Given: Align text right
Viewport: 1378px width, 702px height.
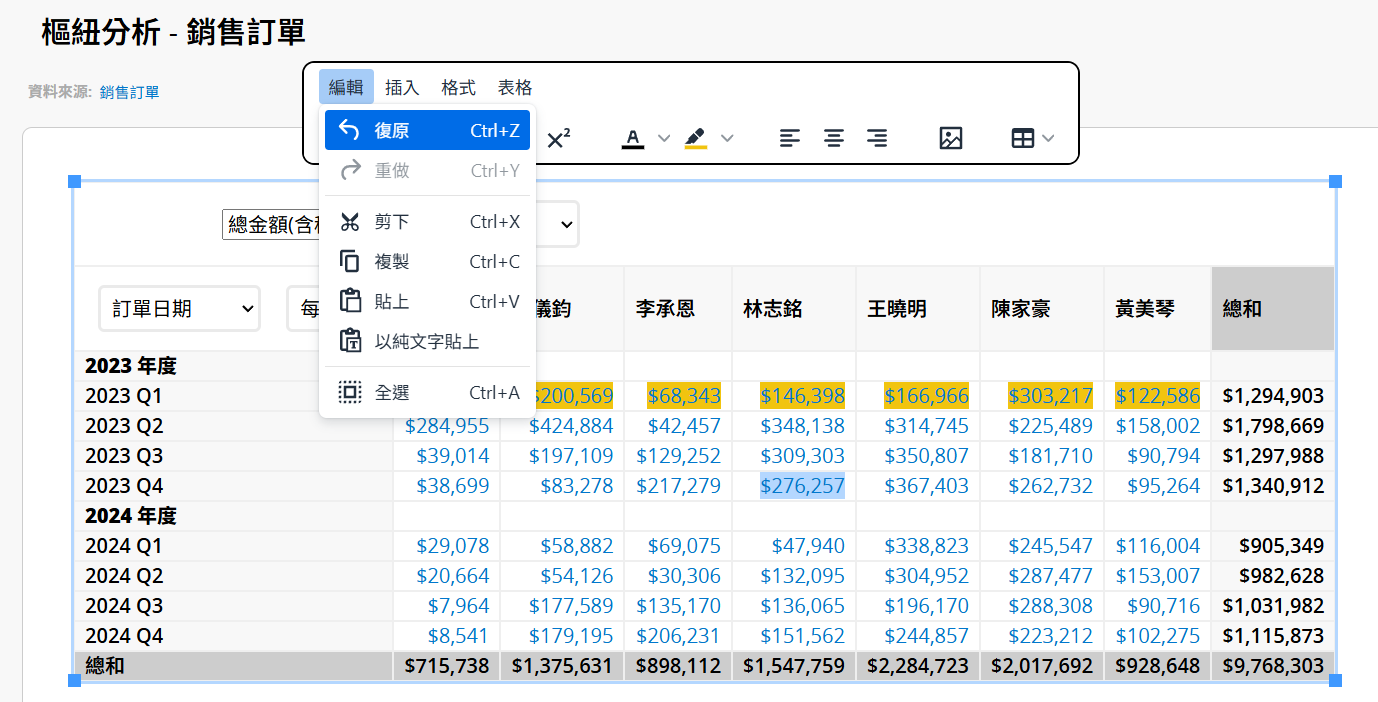Looking at the screenshot, I should (x=877, y=139).
